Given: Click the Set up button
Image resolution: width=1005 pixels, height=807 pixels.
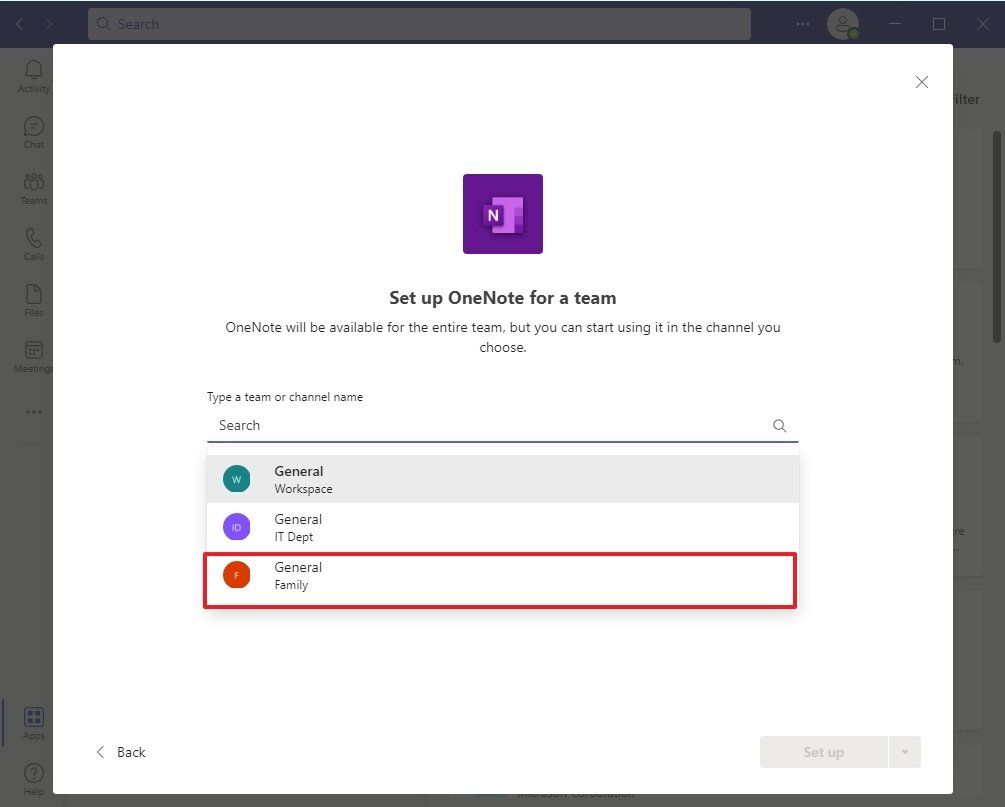Looking at the screenshot, I should pyautogui.click(x=824, y=751).
